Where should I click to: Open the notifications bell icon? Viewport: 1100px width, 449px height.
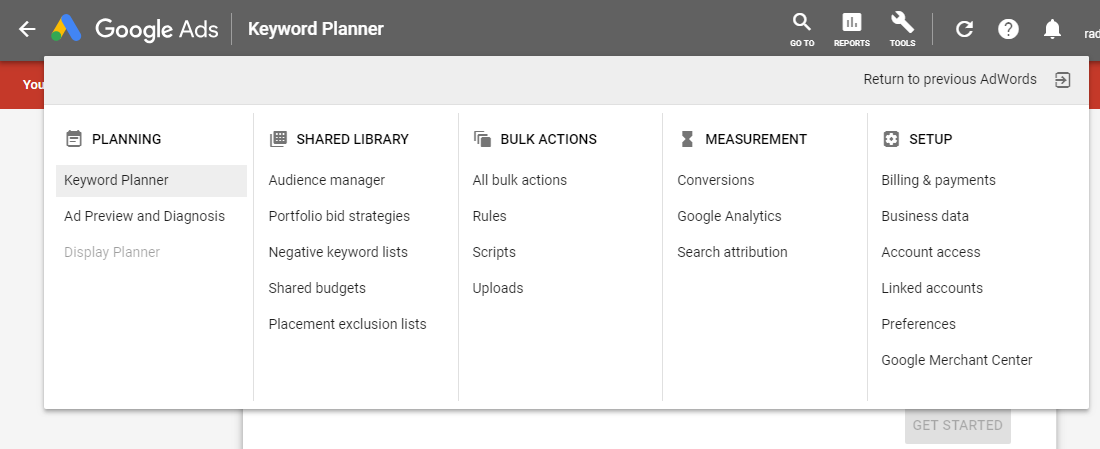click(x=1052, y=29)
